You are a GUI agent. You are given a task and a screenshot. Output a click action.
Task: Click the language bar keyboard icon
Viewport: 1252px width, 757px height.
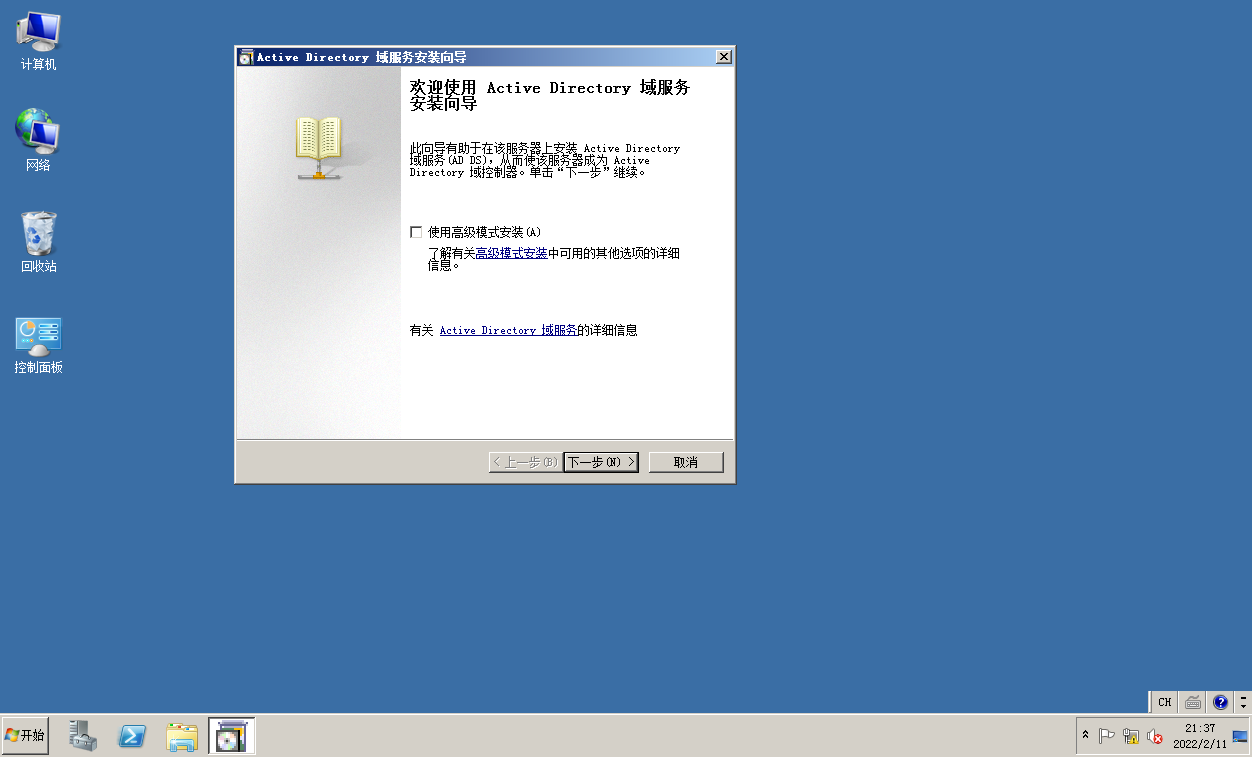[x=1193, y=702]
